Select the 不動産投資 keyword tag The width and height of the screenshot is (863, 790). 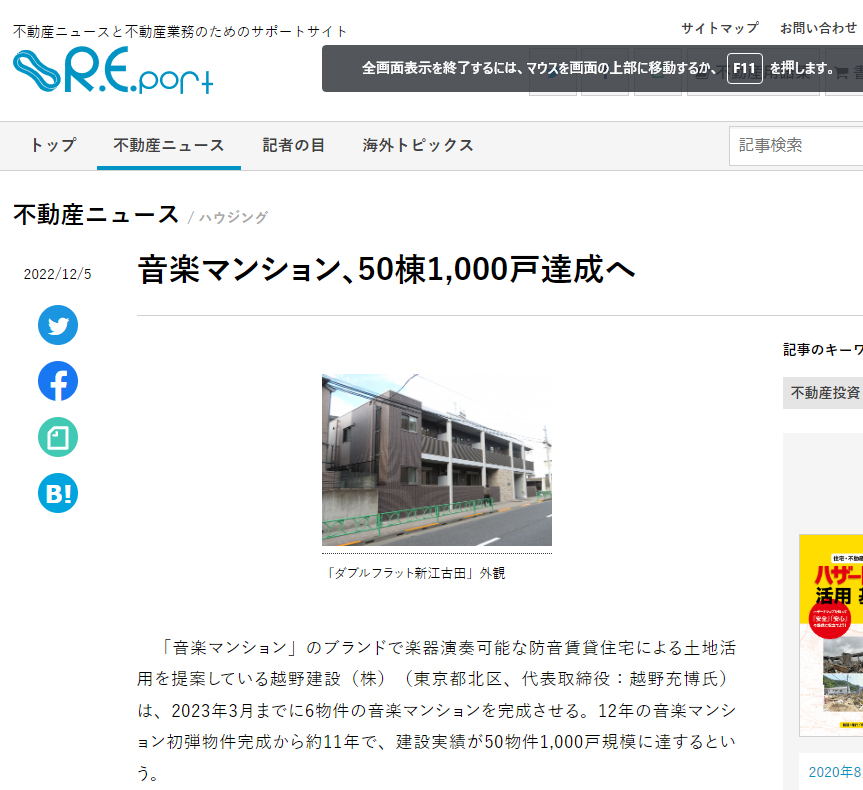click(x=825, y=393)
